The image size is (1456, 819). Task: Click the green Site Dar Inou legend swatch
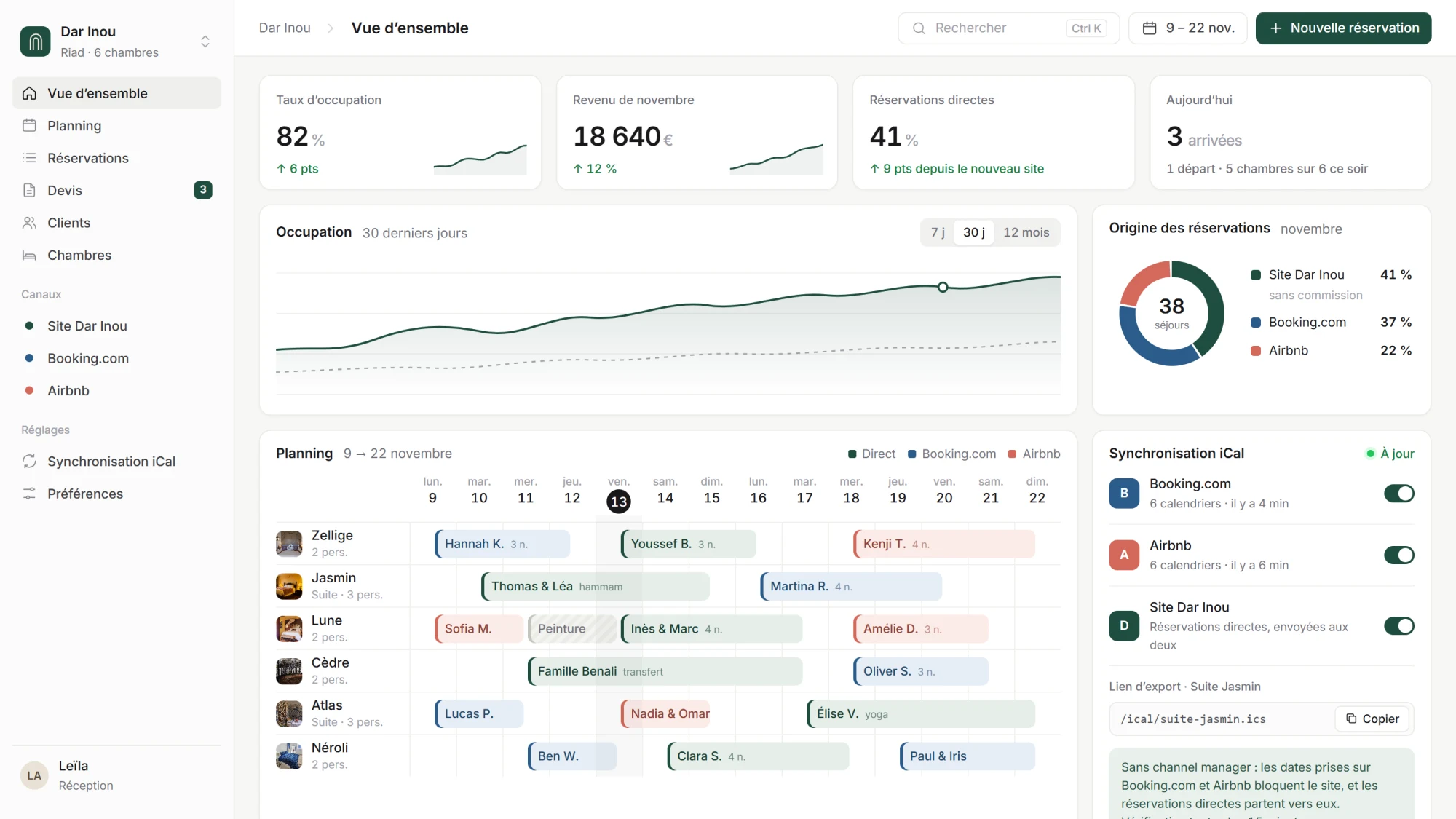[x=1255, y=274]
